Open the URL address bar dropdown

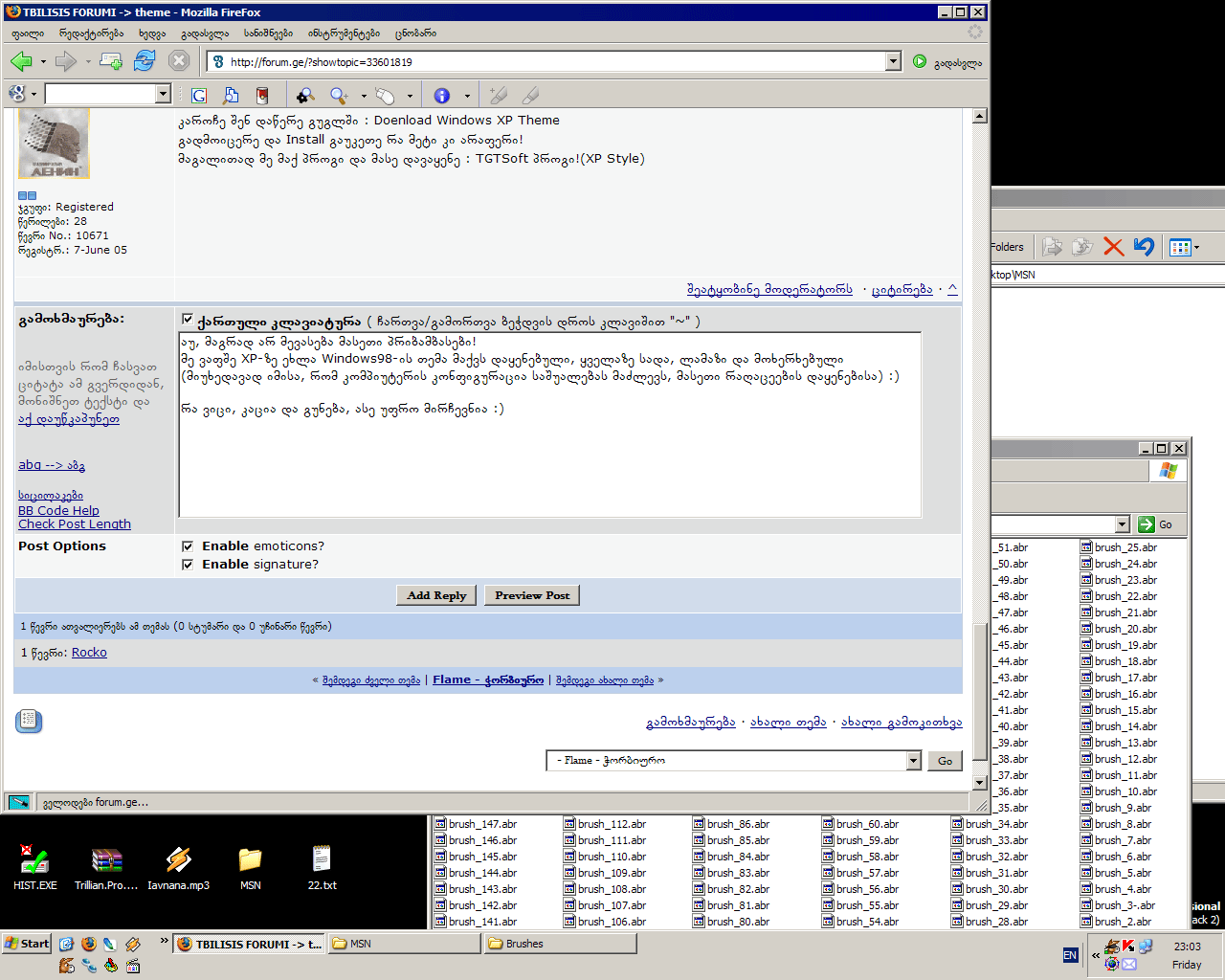tap(893, 61)
